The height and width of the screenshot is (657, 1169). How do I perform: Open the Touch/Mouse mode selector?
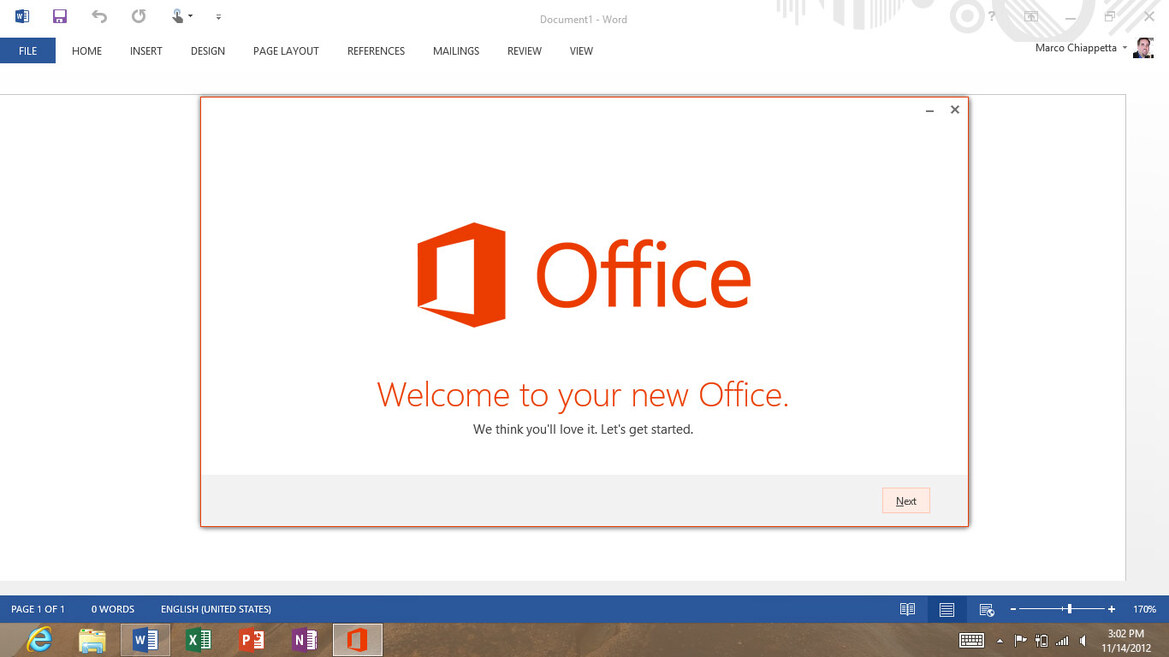click(181, 16)
